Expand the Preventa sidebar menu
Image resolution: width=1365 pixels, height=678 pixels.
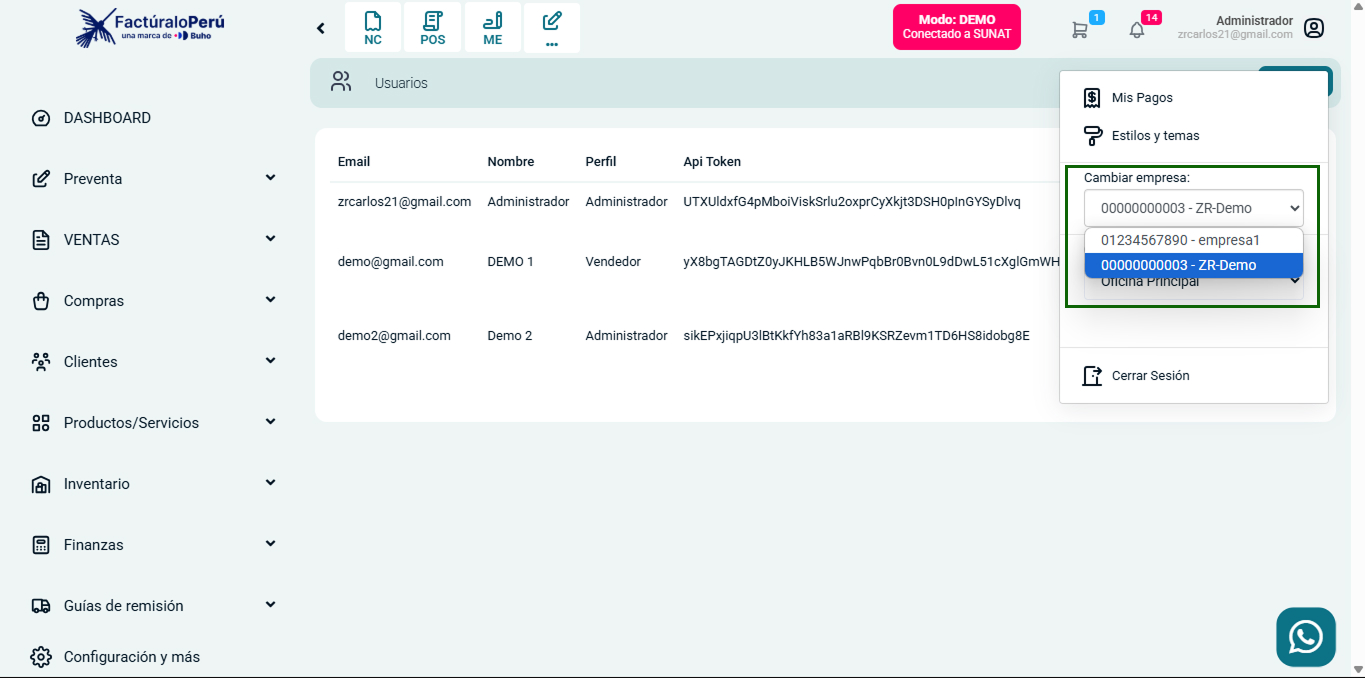click(155, 179)
